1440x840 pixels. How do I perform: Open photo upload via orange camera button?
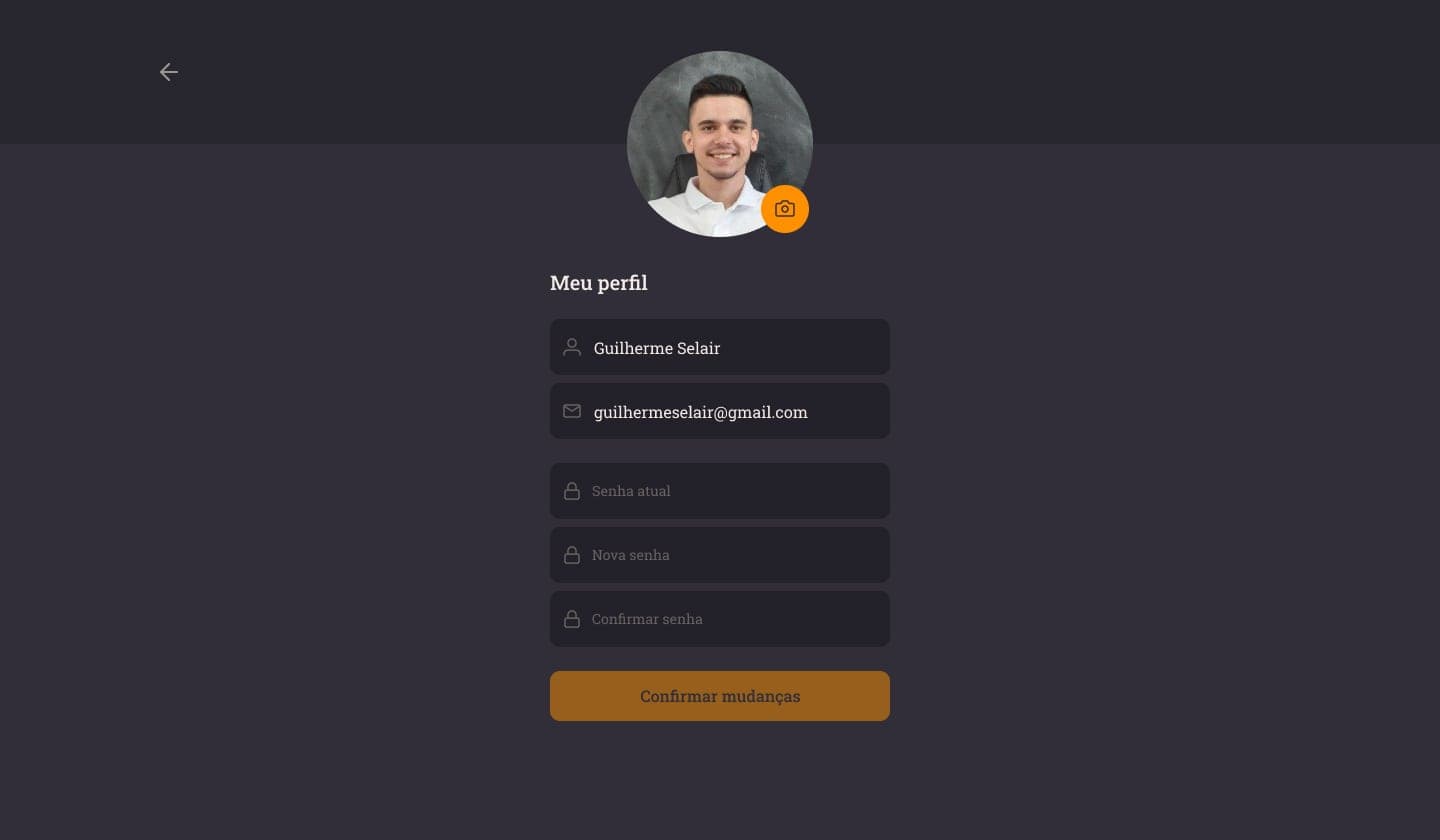(x=785, y=209)
